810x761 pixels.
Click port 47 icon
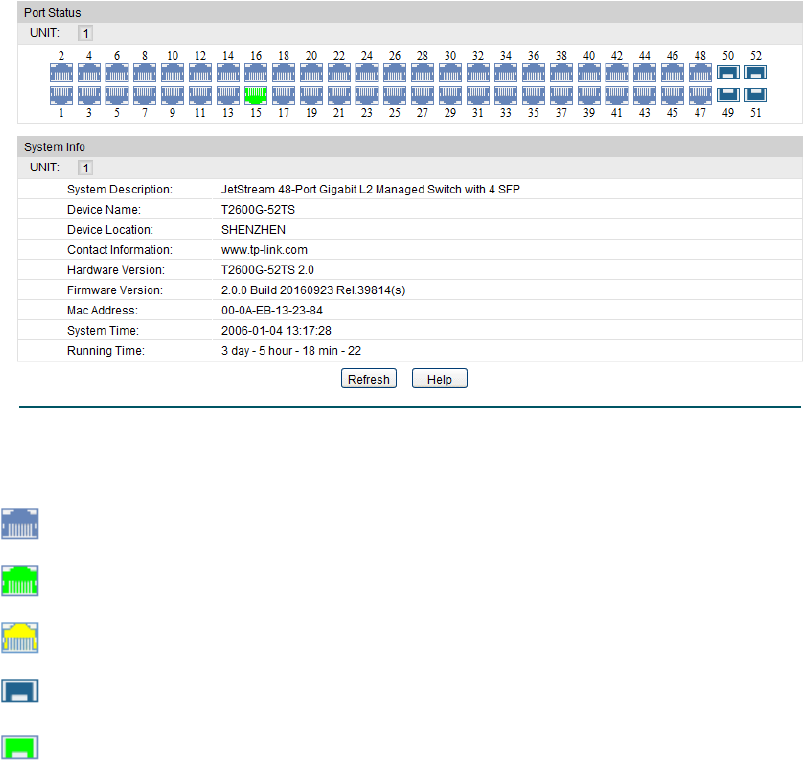coord(700,95)
